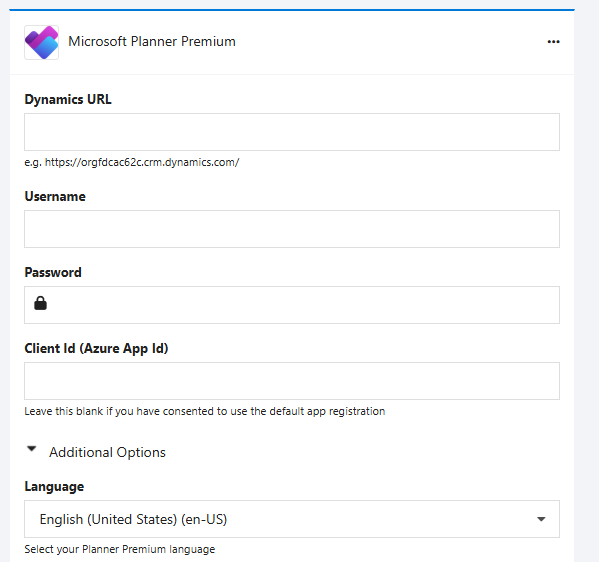The image size is (599, 562).
Task: Click the Password field label
Action: [x=53, y=272]
